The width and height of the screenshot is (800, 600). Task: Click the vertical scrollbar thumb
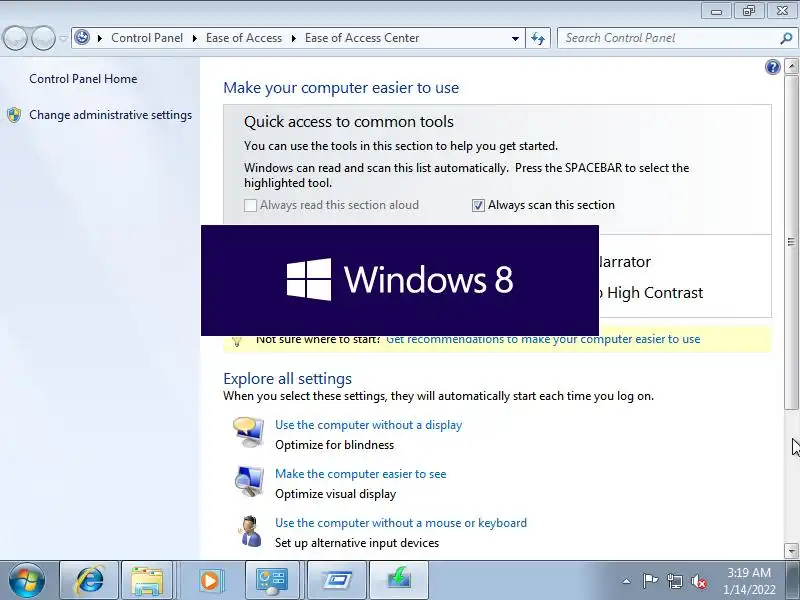791,242
